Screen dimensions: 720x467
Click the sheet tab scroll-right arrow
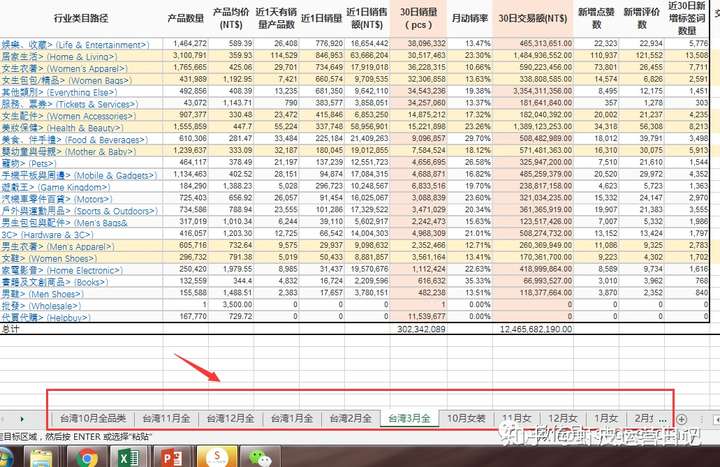(x=22, y=419)
